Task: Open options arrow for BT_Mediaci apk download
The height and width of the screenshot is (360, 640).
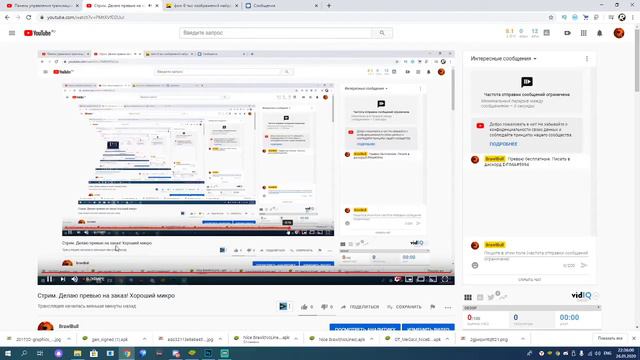Action: click(x=447, y=339)
